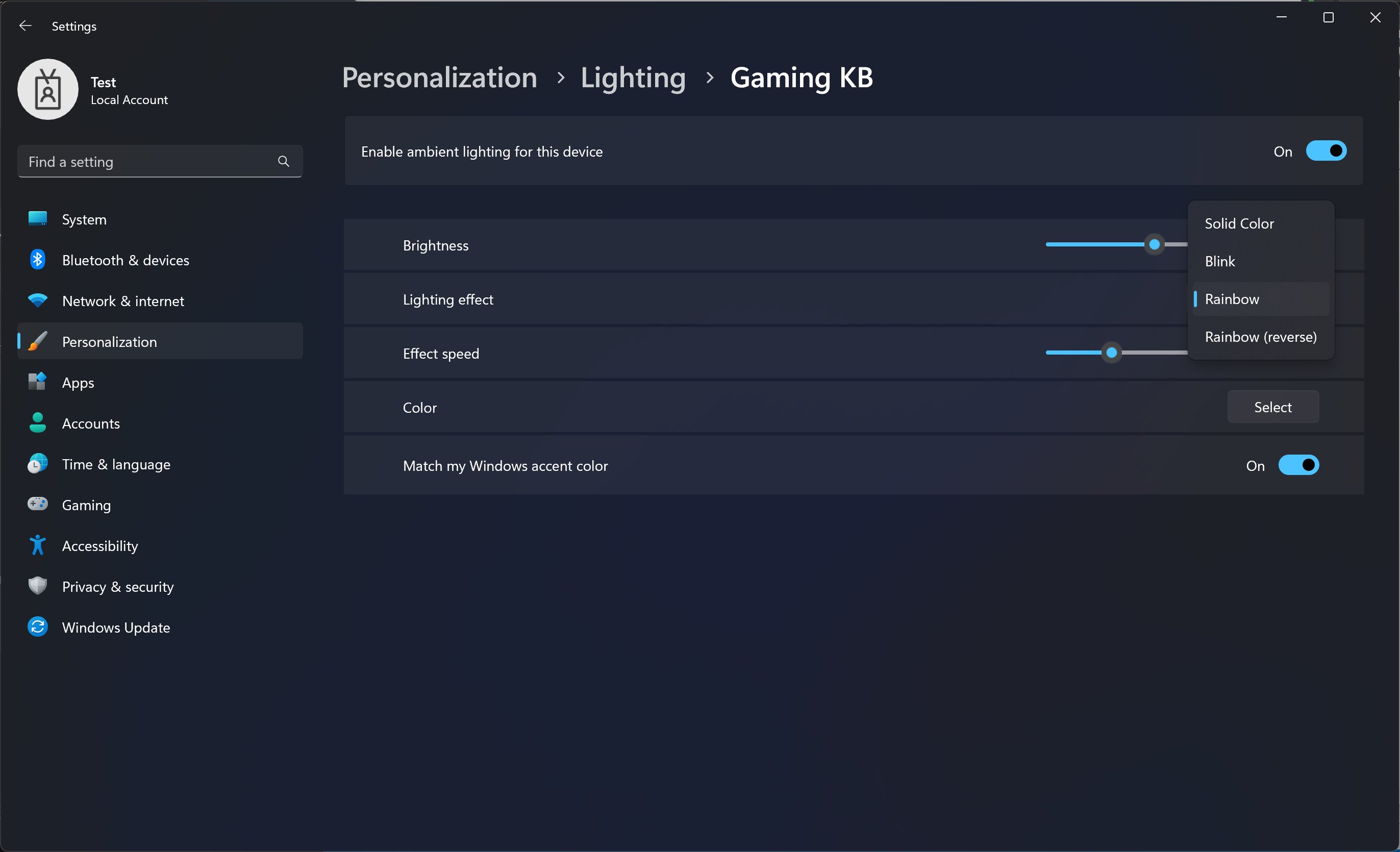Open Personalization breadcrumb menu

pos(438,77)
